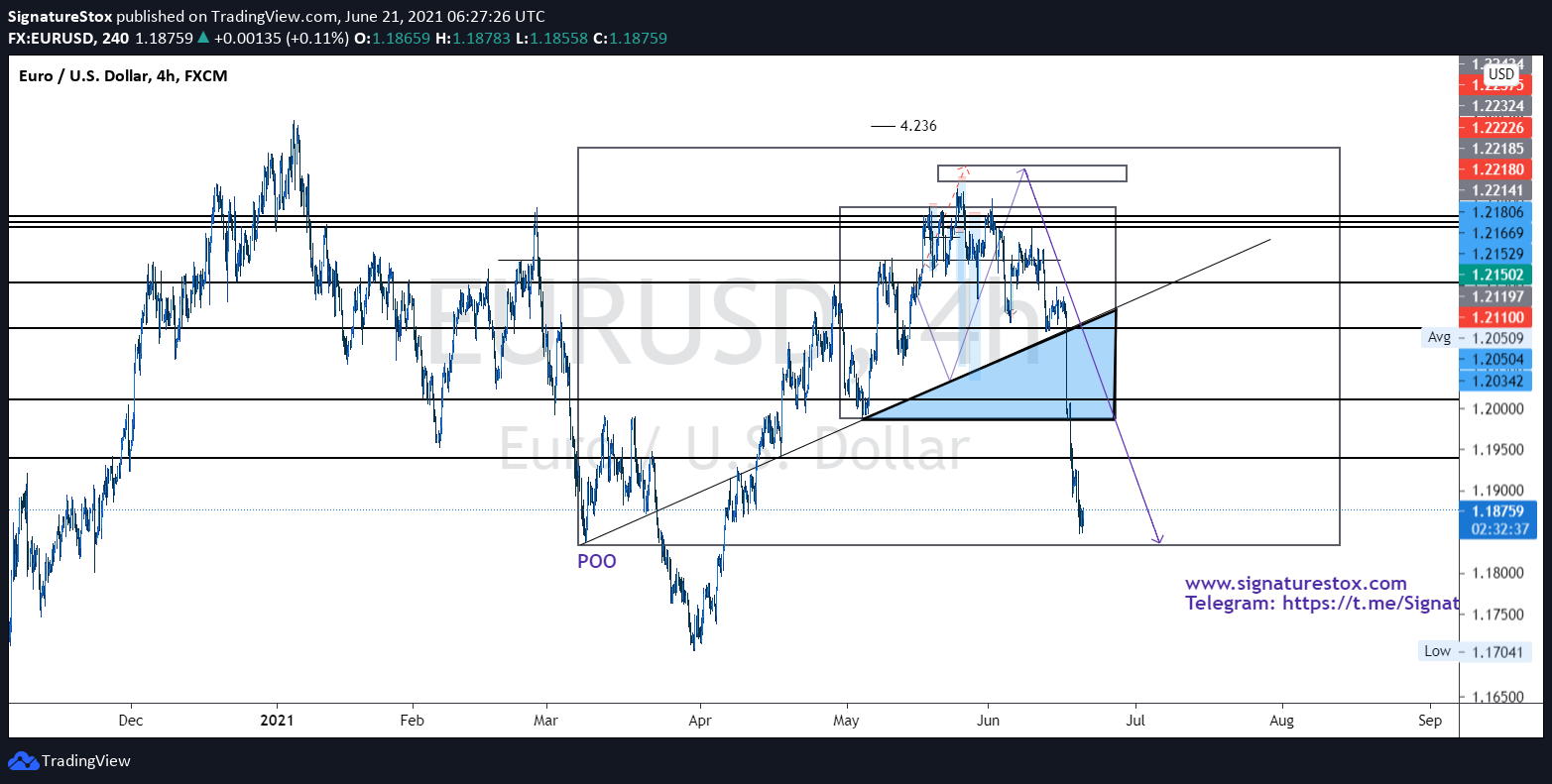
Task: Click the Feb label on time axis
Action: tap(412, 721)
